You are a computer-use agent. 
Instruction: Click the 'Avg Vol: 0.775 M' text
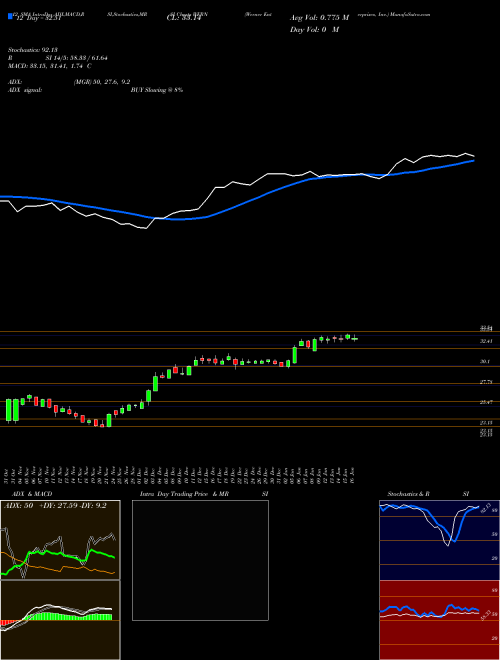[319, 18]
